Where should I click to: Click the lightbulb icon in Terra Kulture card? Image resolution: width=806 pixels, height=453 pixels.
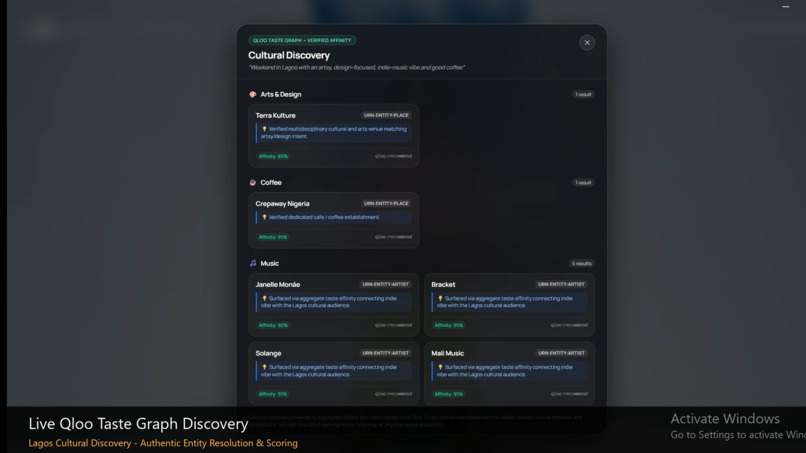coord(264,129)
